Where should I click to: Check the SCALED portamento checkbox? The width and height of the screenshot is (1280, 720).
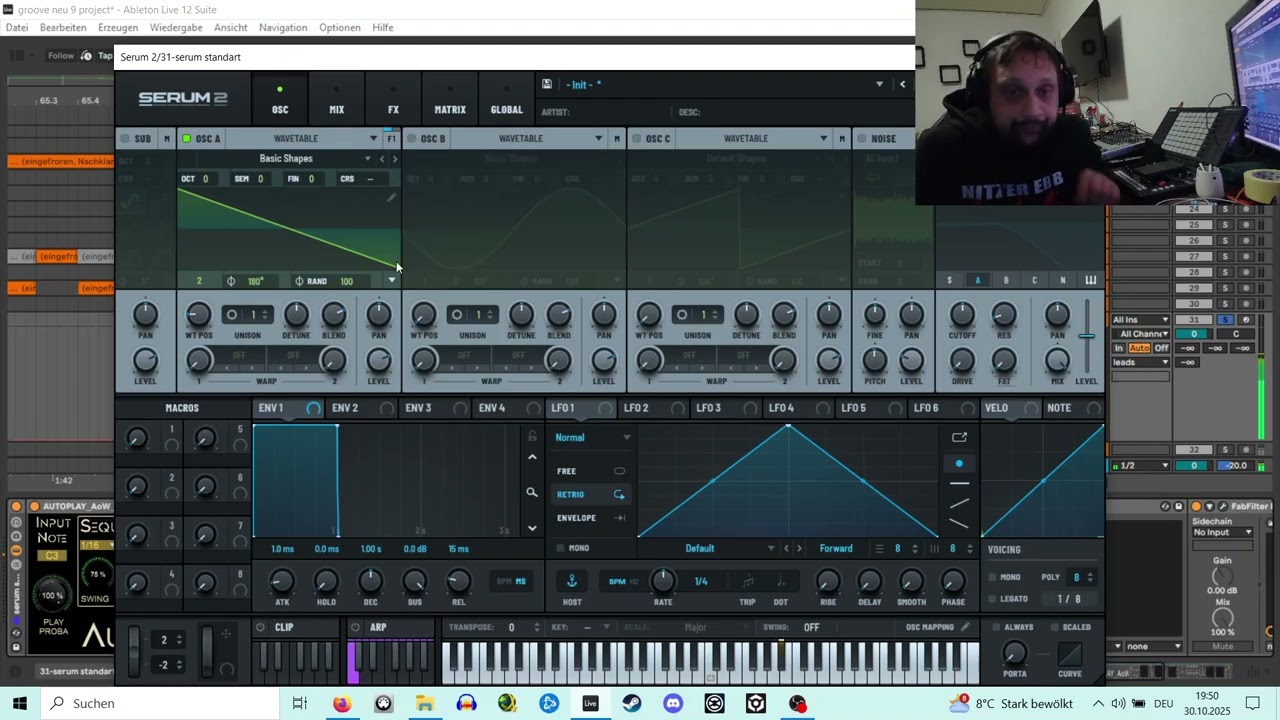coord(1055,627)
